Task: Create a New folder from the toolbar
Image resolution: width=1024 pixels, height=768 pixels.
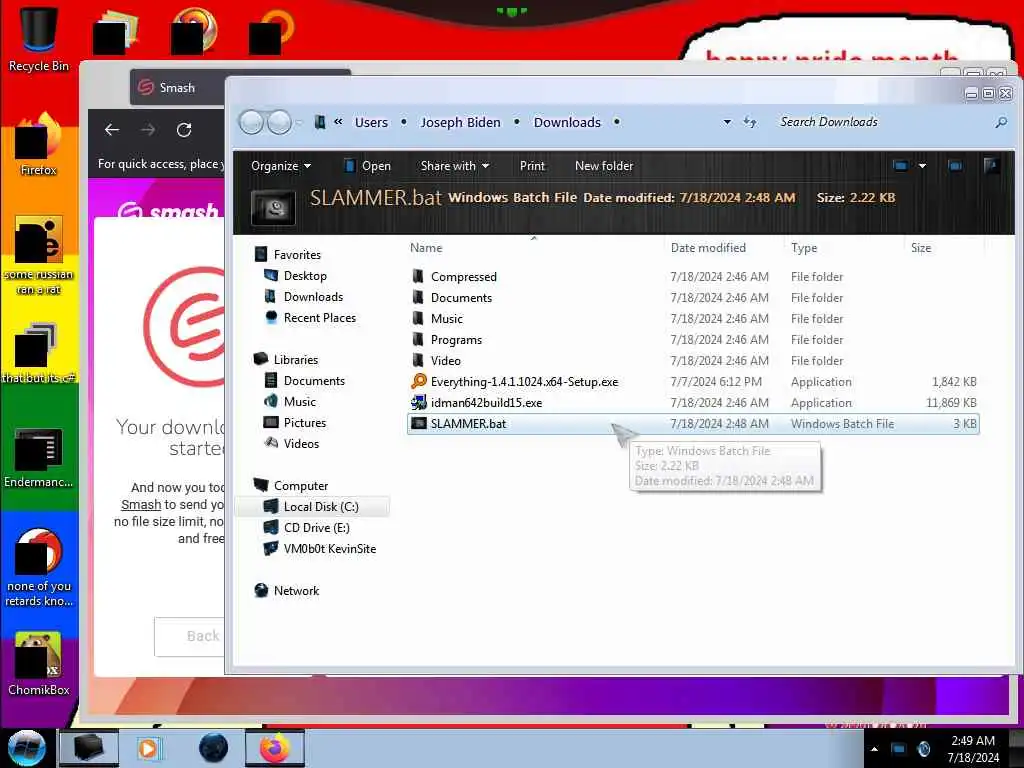Action: (604, 166)
